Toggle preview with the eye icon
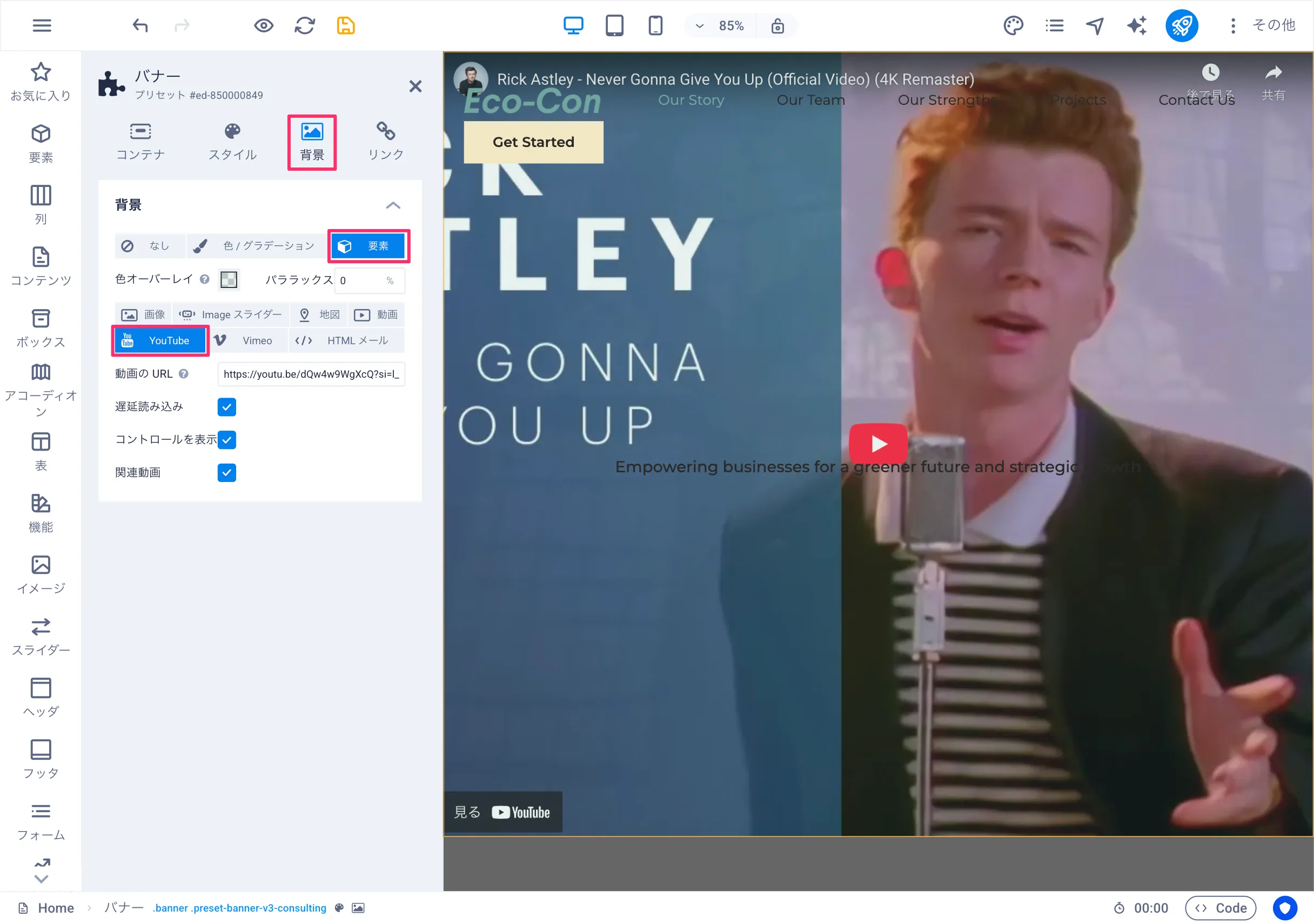 (x=263, y=25)
